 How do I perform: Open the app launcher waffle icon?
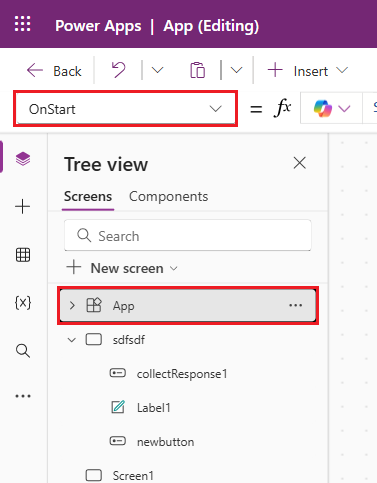[22, 24]
